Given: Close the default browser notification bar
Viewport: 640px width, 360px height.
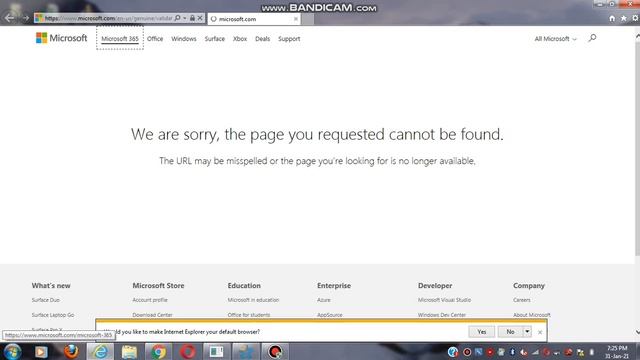Looking at the screenshot, I should pyautogui.click(x=540, y=332).
